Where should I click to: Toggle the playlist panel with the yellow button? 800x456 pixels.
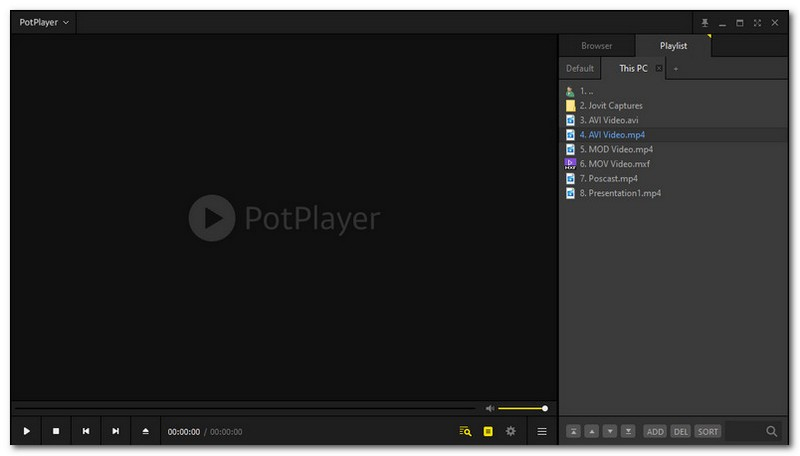[488, 431]
